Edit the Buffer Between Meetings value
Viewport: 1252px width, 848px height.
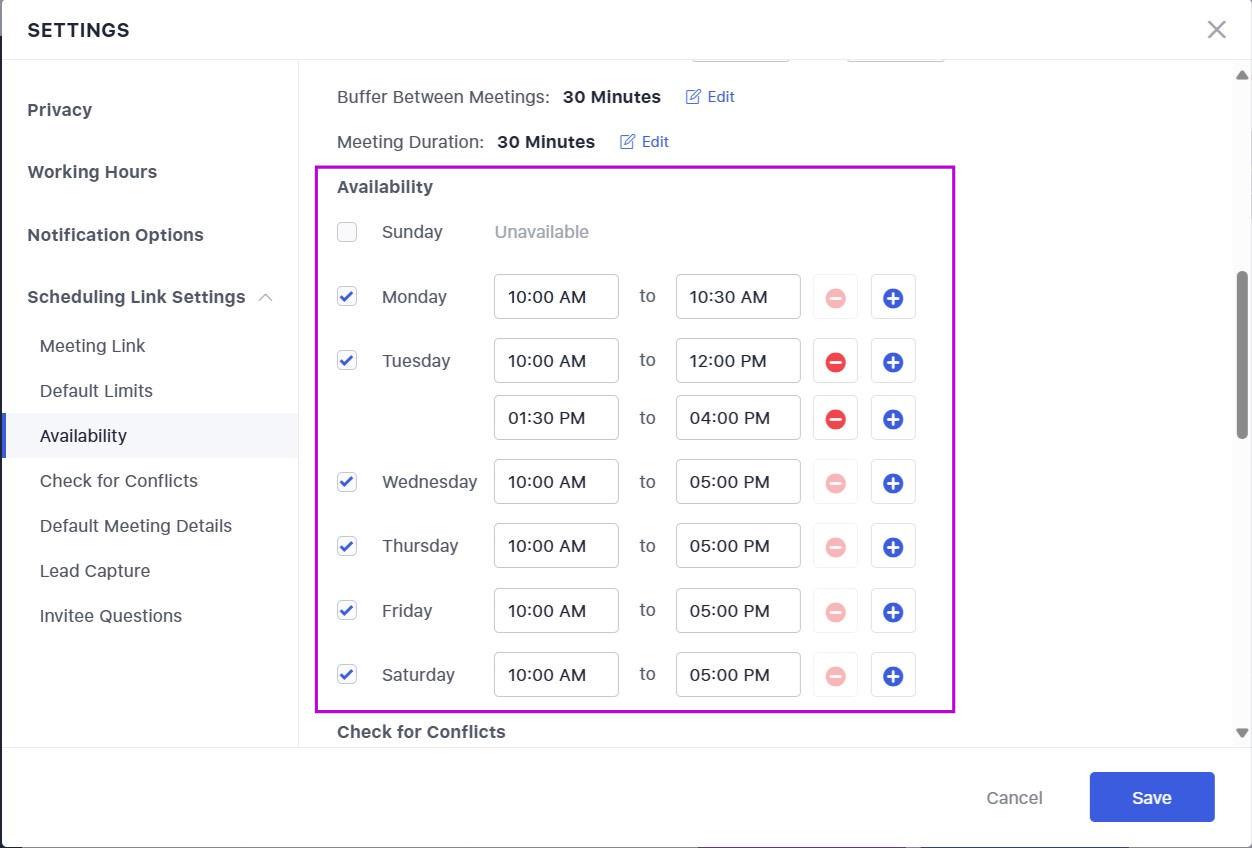click(710, 97)
